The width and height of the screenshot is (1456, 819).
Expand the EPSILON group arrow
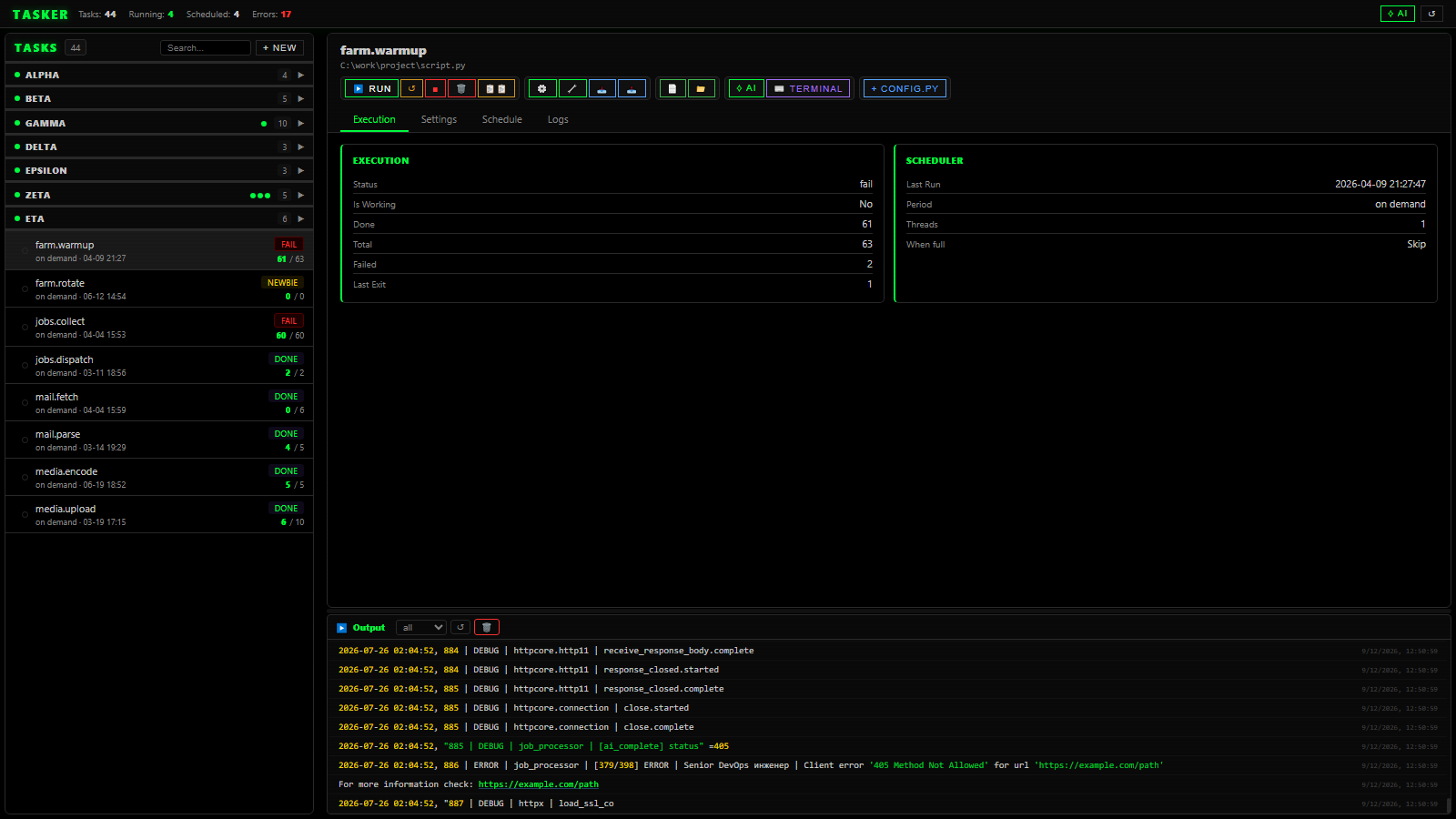click(300, 170)
